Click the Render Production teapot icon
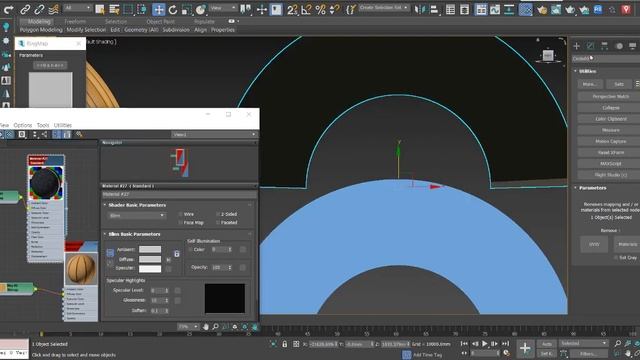Screen dimensions: 640x360 570,9
